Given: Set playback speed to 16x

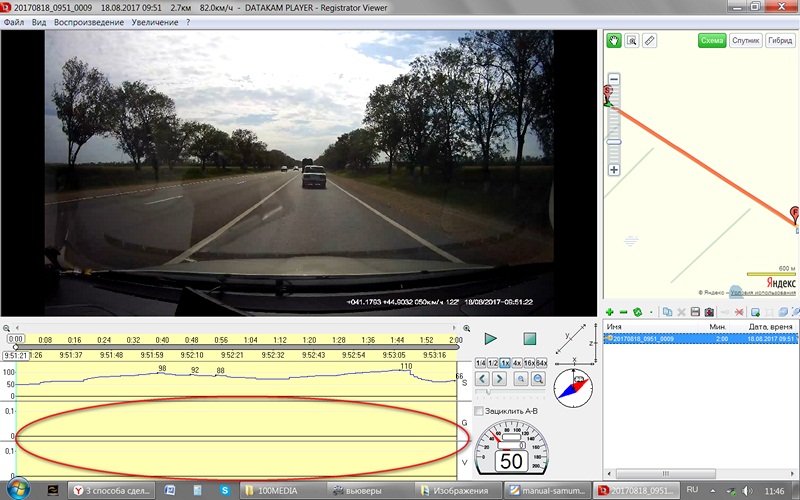Looking at the screenshot, I should pyautogui.click(x=529, y=362).
